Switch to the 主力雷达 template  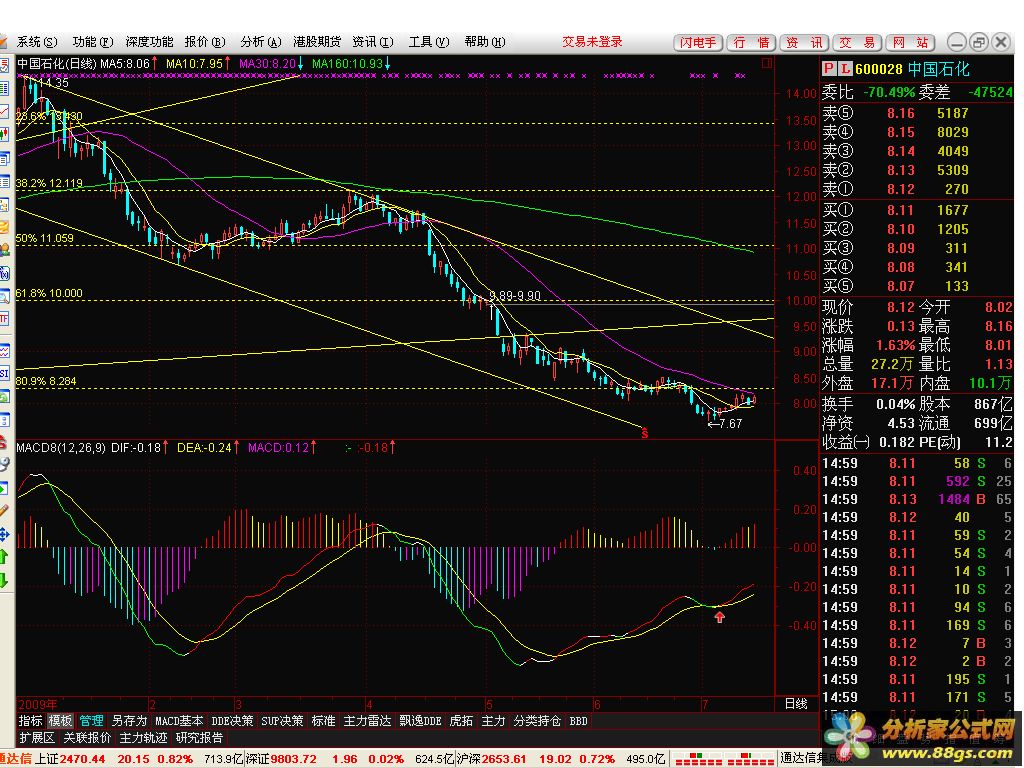[x=367, y=721]
